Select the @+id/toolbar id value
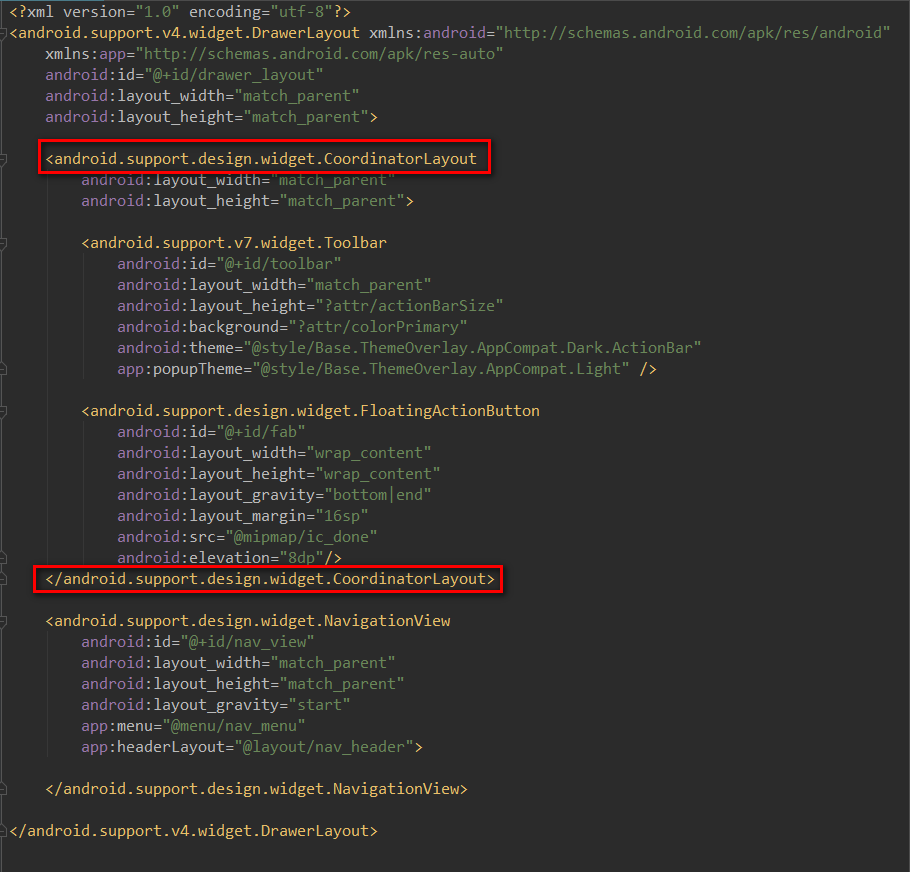This screenshot has width=910, height=872. (279, 264)
